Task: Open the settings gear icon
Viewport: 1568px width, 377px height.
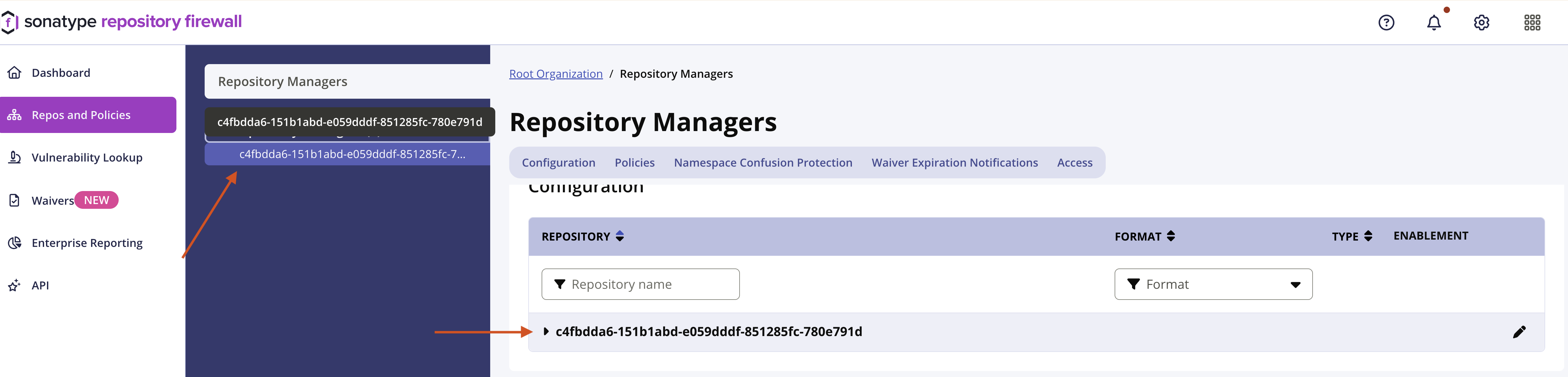Action: tap(1482, 23)
